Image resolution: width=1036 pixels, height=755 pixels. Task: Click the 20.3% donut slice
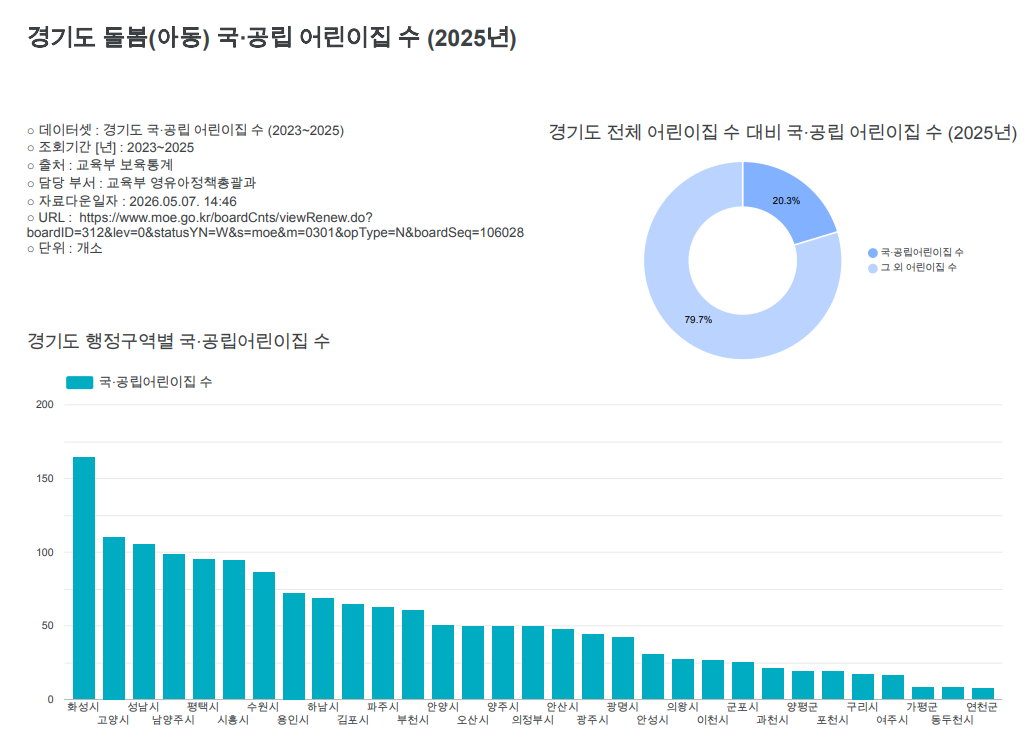pyautogui.click(x=786, y=200)
